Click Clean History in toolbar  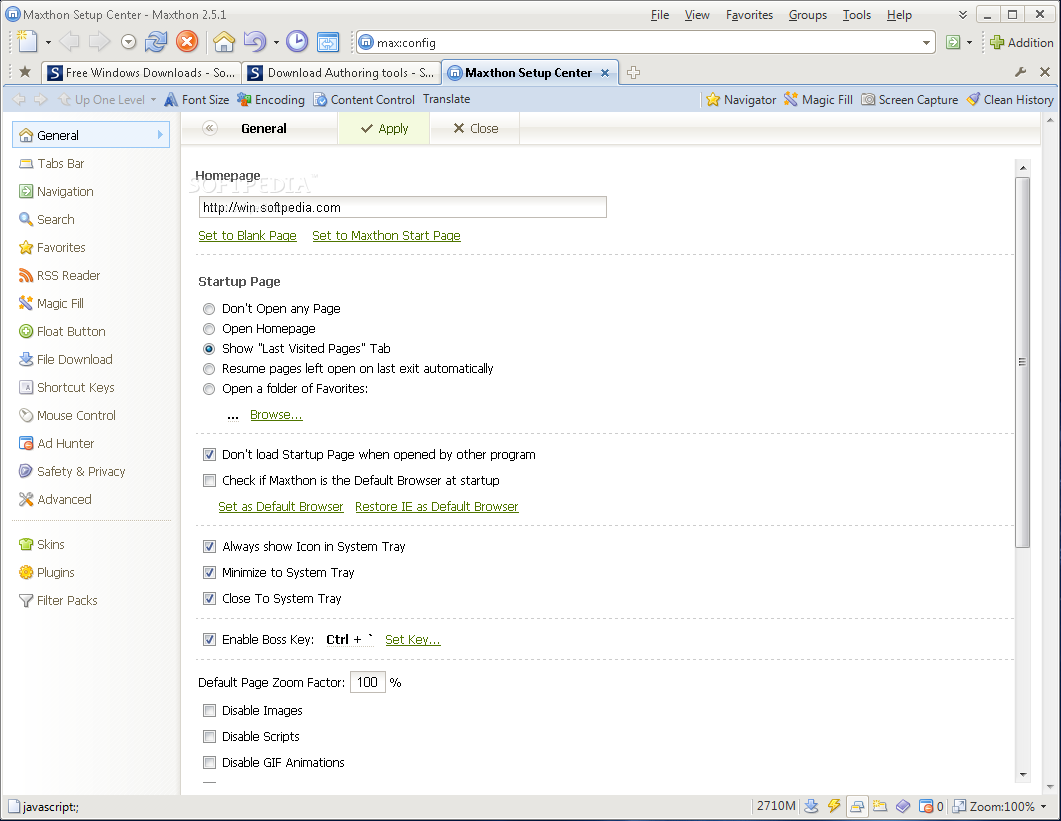click(x=1010, y=99)
